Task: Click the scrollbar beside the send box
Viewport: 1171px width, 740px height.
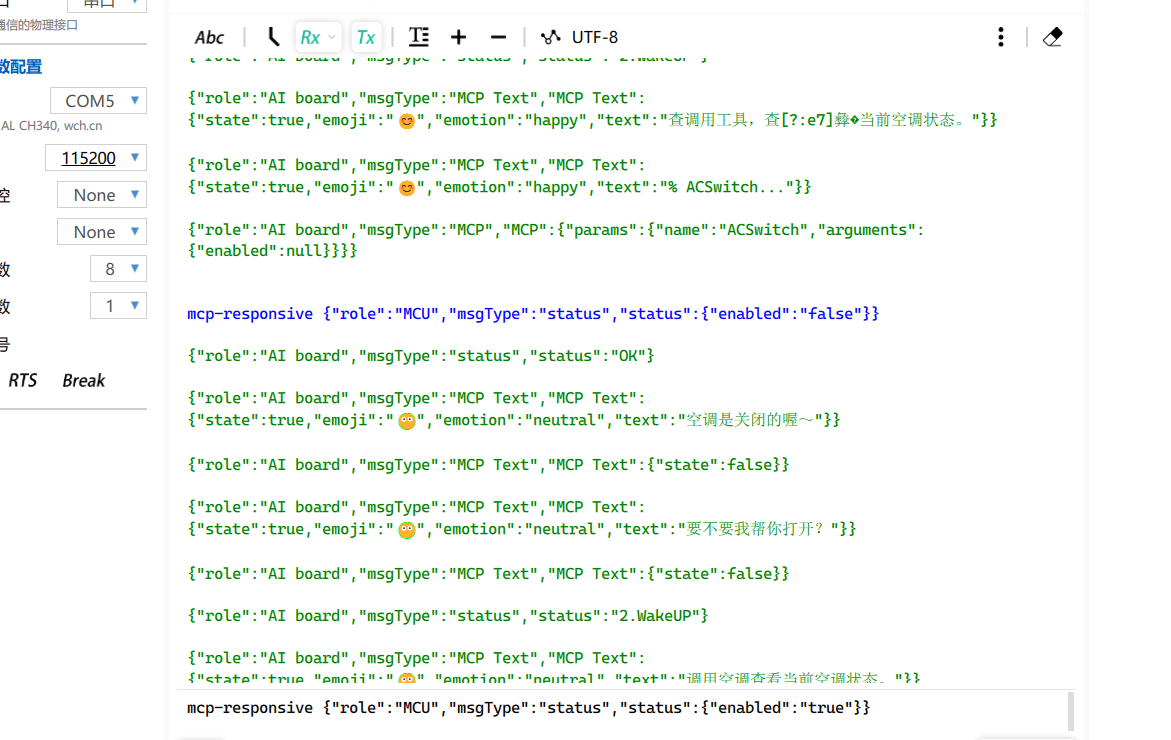Action: [x=1071, y=711]
